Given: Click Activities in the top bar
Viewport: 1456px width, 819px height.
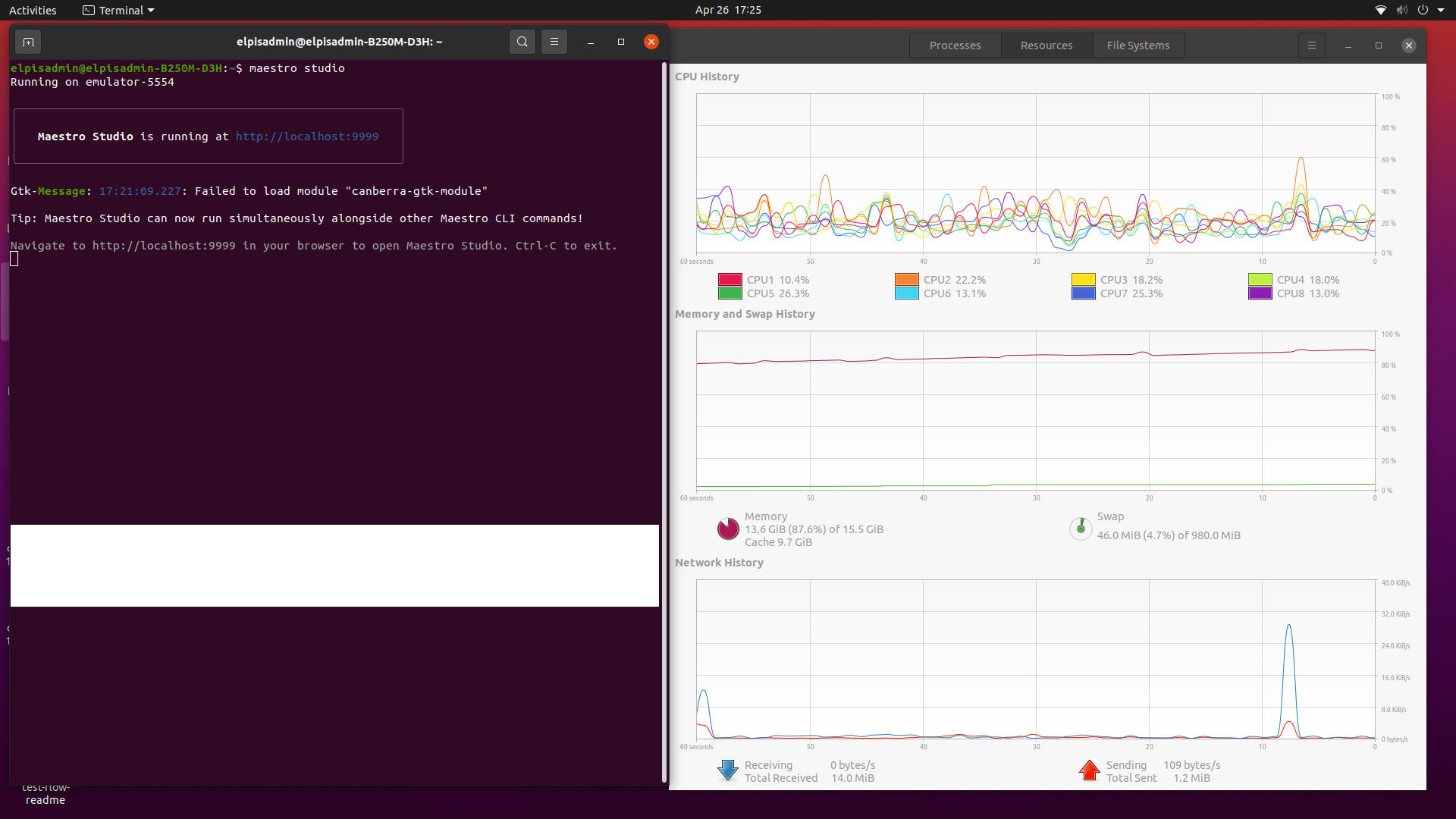Looking at the screenshot, I should (x=33, y=10).
